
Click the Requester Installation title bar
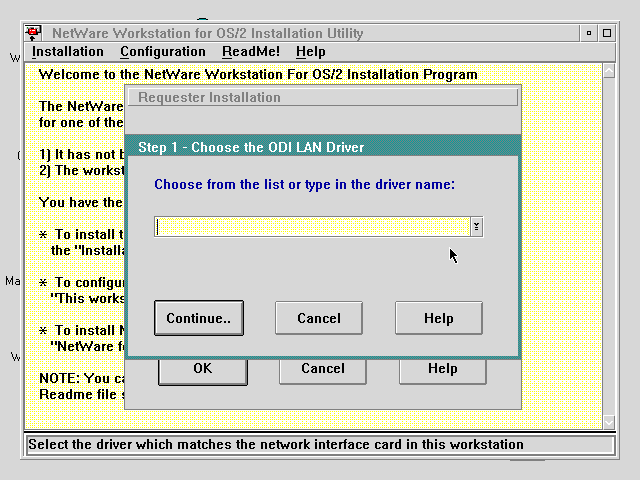[323, 98]
